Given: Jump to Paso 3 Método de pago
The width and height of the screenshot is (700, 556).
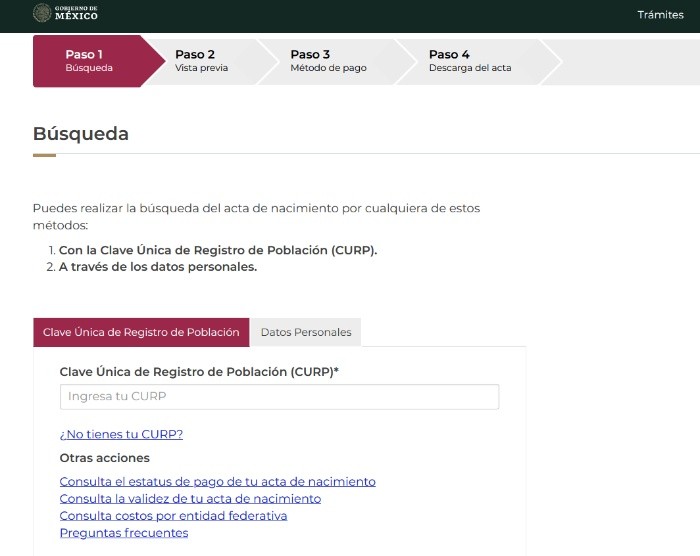Looking at the screenshot, I should 328,61.
